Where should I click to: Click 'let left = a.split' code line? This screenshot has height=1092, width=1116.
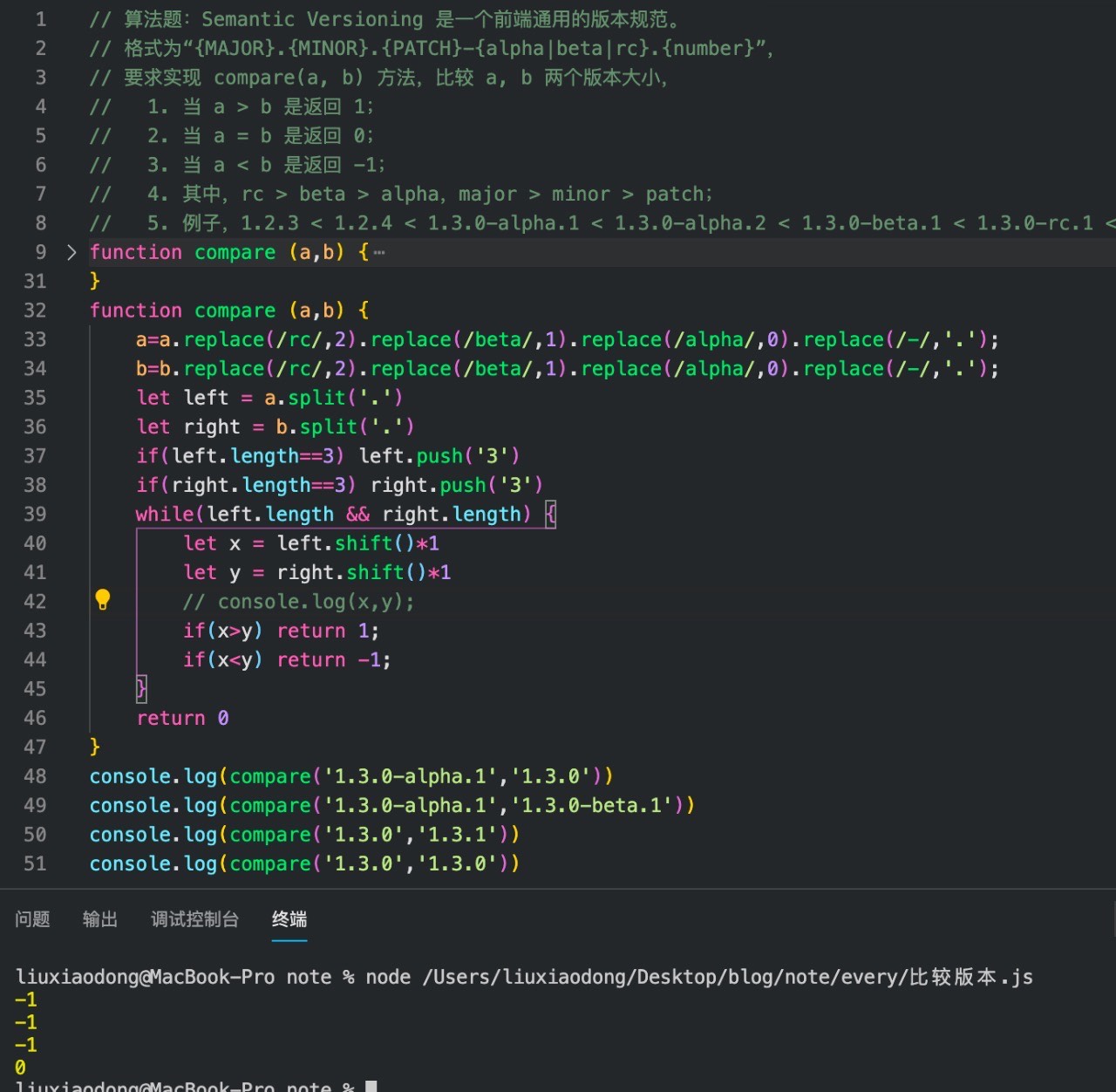269,398
